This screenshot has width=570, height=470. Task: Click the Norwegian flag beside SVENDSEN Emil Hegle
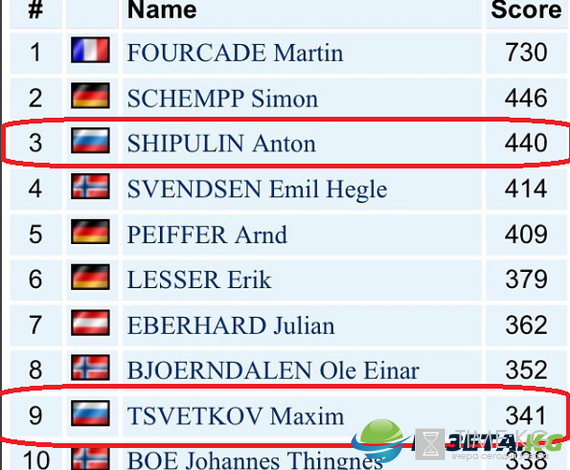pyautogui.click(x=90, y=186)
